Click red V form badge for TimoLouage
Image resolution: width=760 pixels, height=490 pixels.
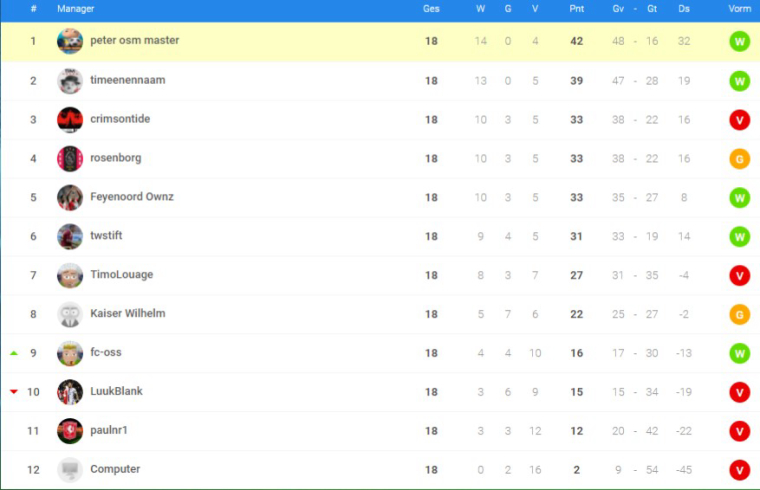coord(740,275)
